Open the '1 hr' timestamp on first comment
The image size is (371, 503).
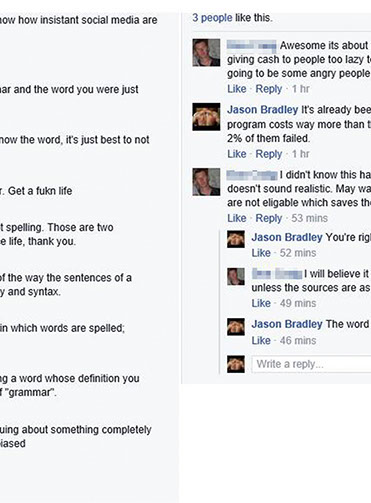click(x=301, y=89)
